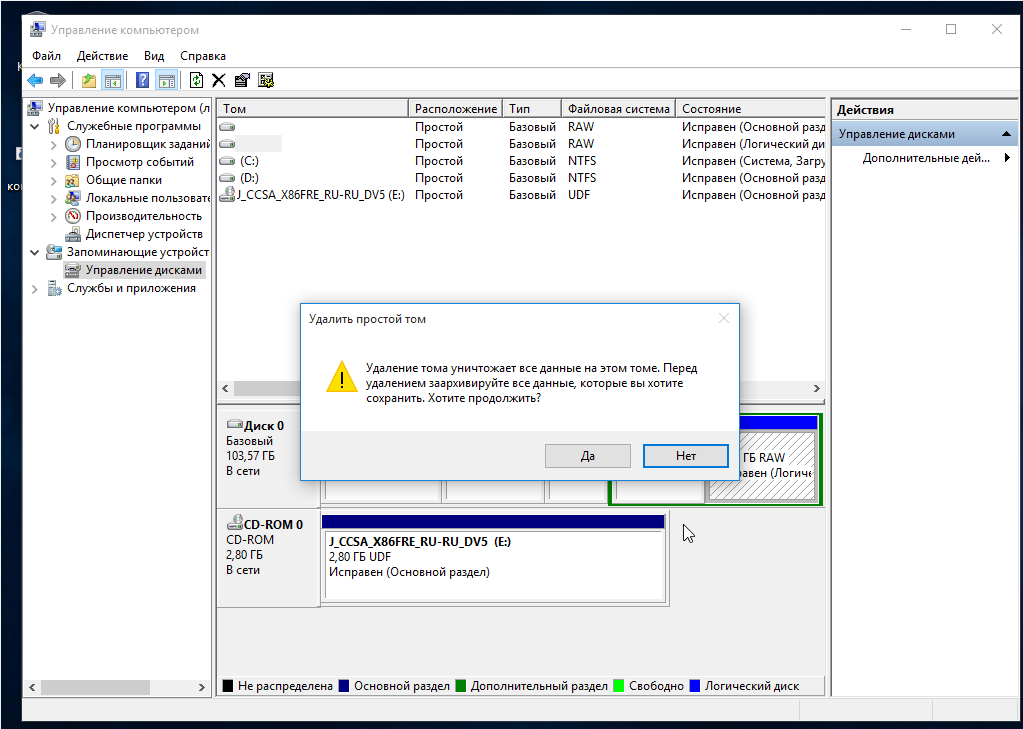Toggle the action pane toolbar button
Screen dimensions: 1023x729
166,80
